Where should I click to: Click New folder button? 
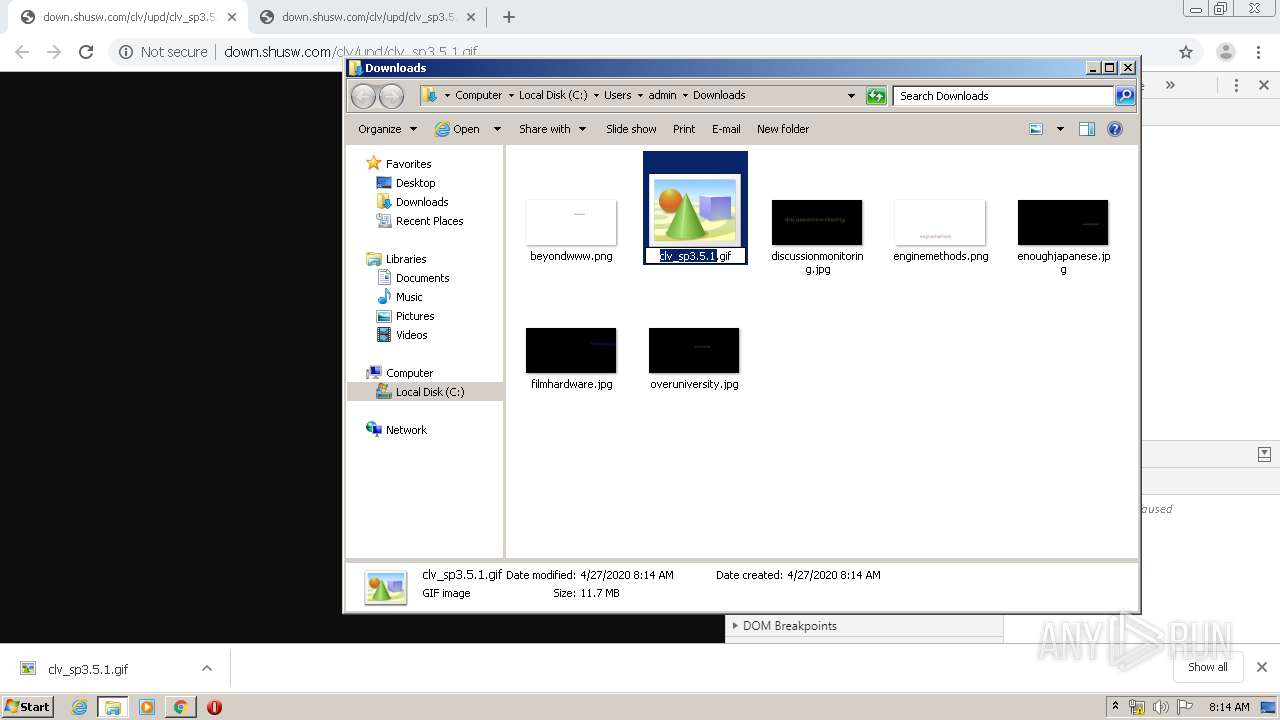(783, 129)
